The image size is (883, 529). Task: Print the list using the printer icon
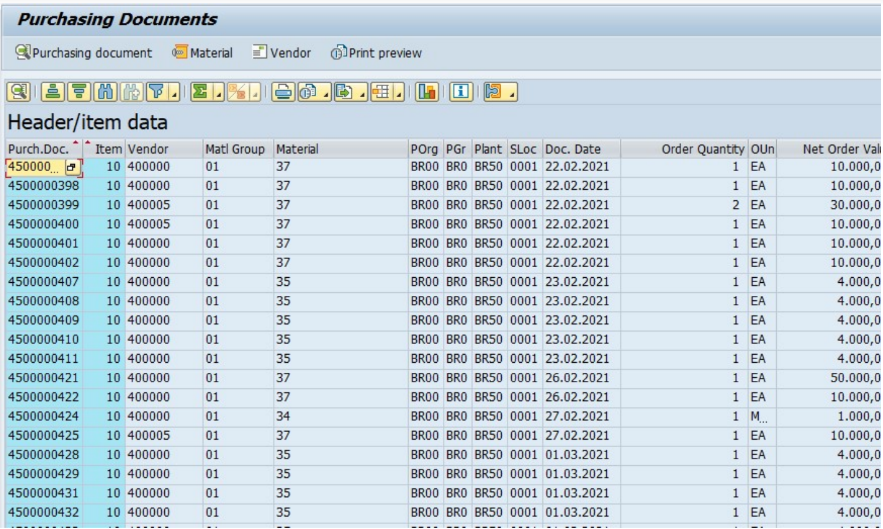tap(283, 91)
